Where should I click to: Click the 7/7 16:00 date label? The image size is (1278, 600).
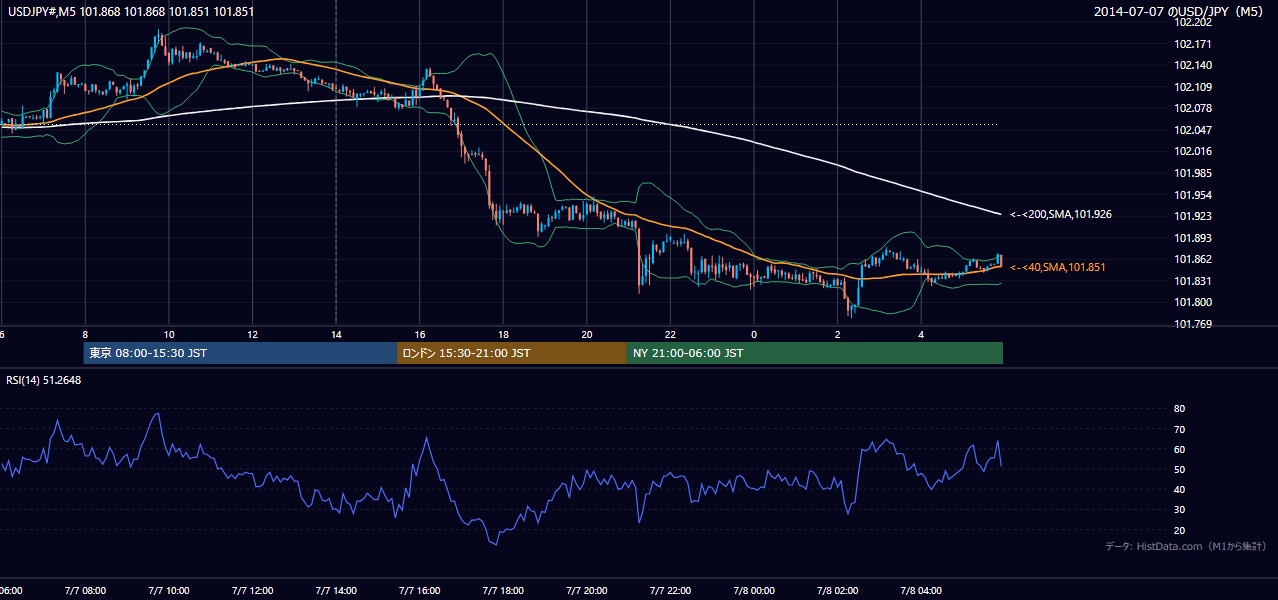420,590
